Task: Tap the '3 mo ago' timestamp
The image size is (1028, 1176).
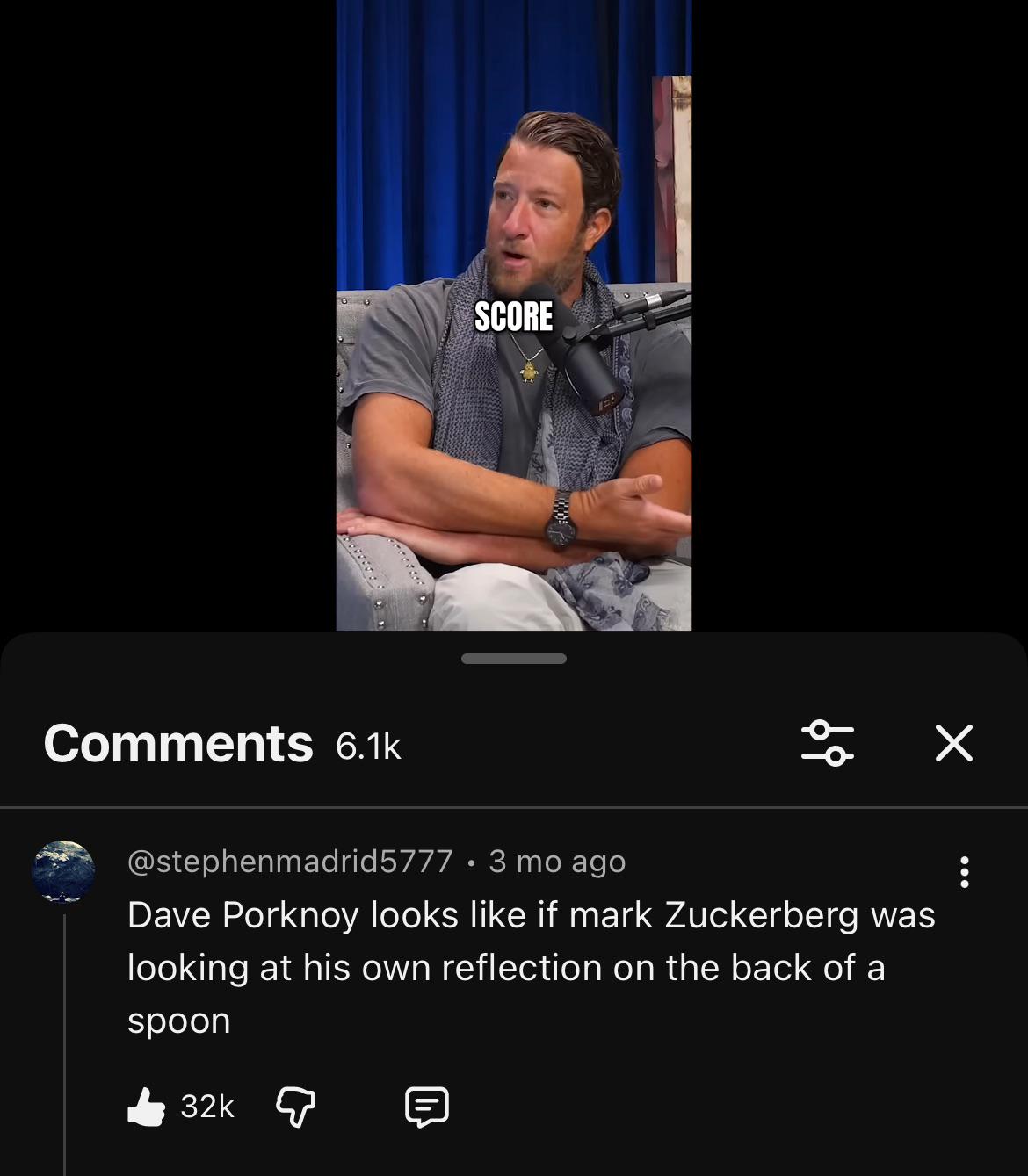Action: 557,862
